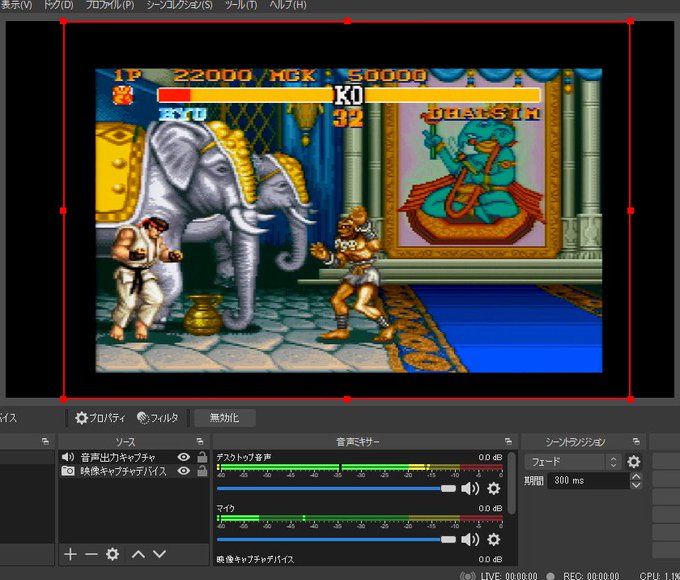
Task: Open the シーンコレクション(S) menu
Action: coord(180,5)
